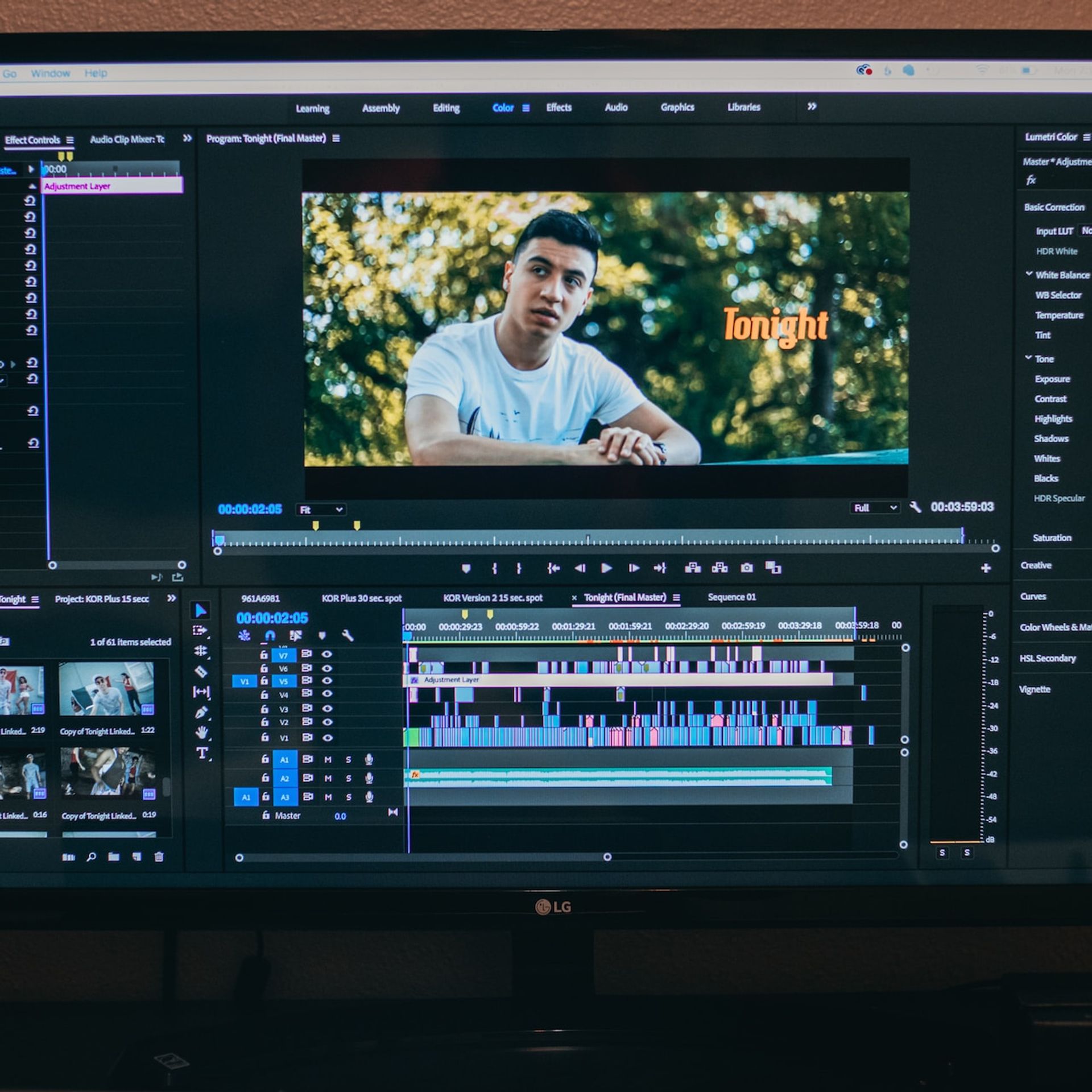The width and height of the screenshot is (1092, 1092).
Task: Select the Pen tool in the timeline toolbar
Action: tap(202, 713)
